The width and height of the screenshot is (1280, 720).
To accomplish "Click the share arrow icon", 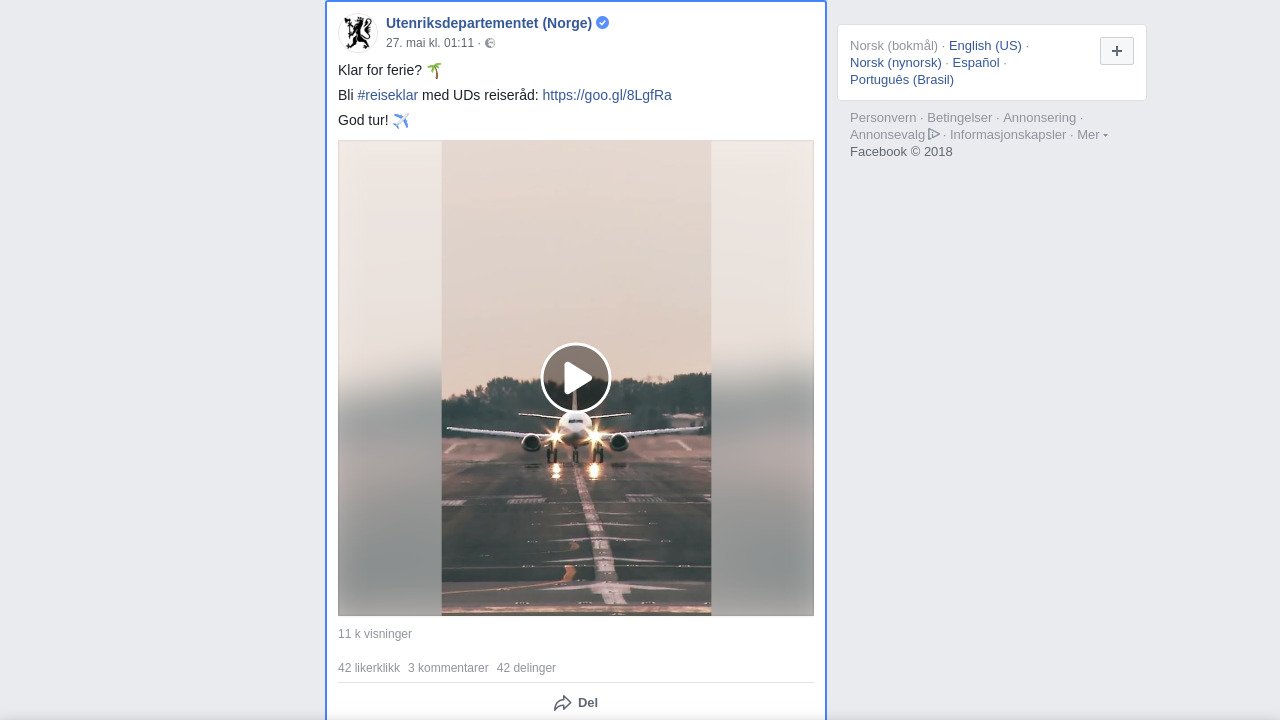I will [x=563, y=703].
